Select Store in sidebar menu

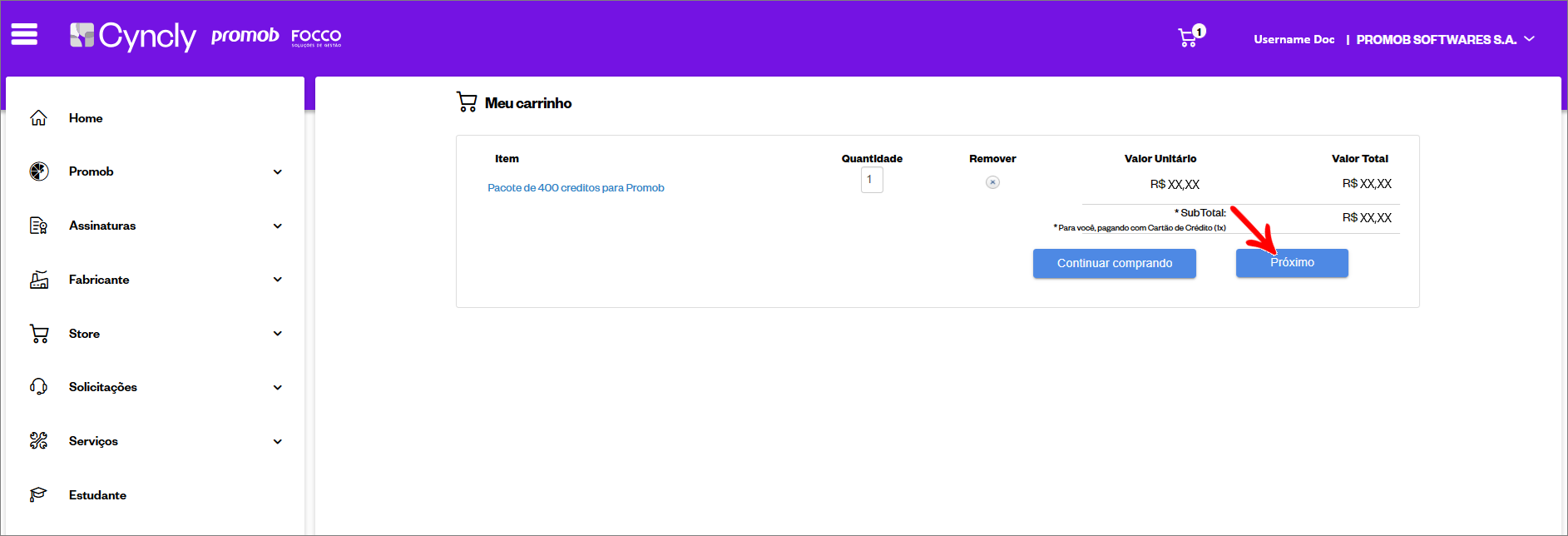point(84,334)
